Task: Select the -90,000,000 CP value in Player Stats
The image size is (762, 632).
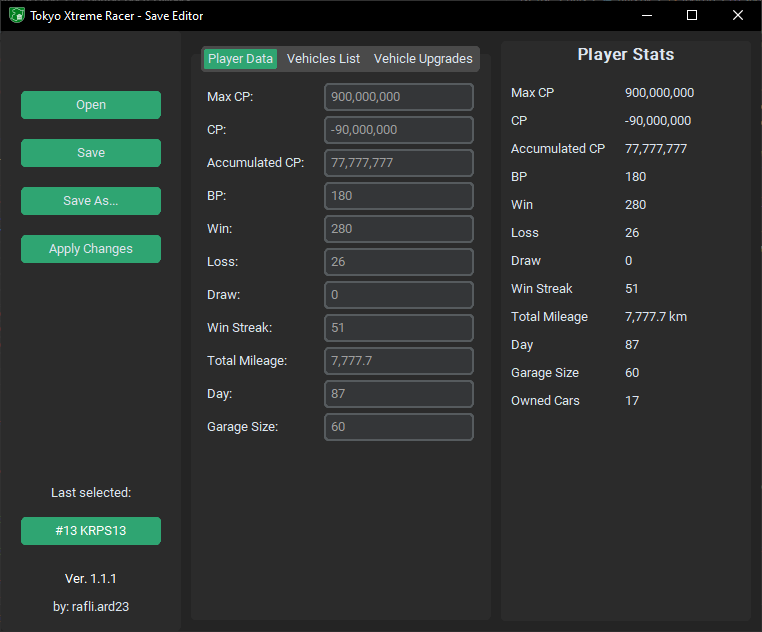Action: click(658, 121)
